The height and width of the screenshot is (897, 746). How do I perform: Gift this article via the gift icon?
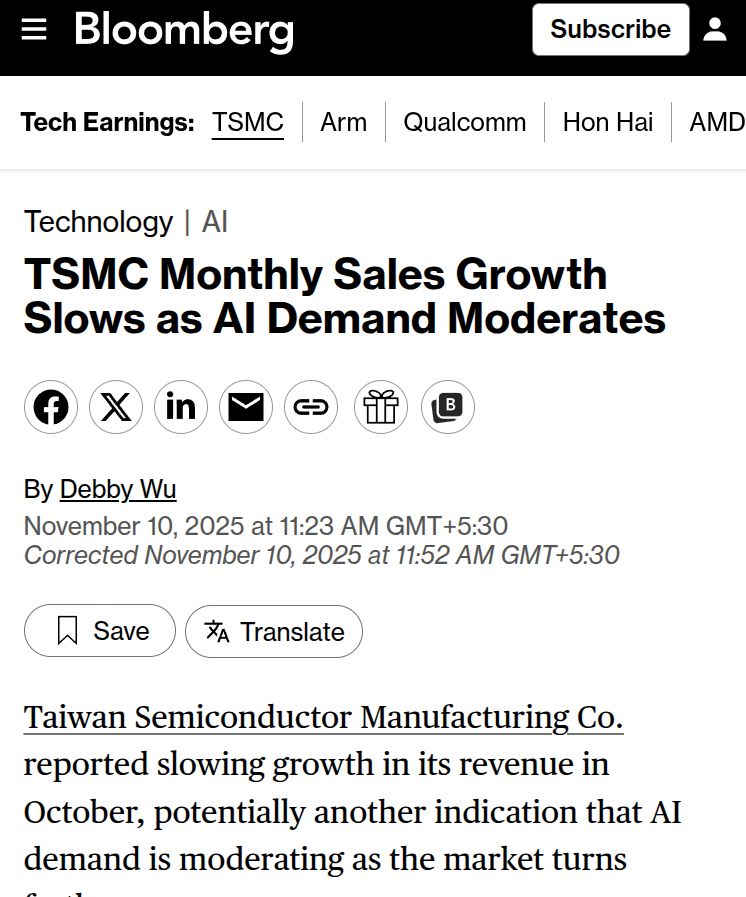tap(380, 407)
